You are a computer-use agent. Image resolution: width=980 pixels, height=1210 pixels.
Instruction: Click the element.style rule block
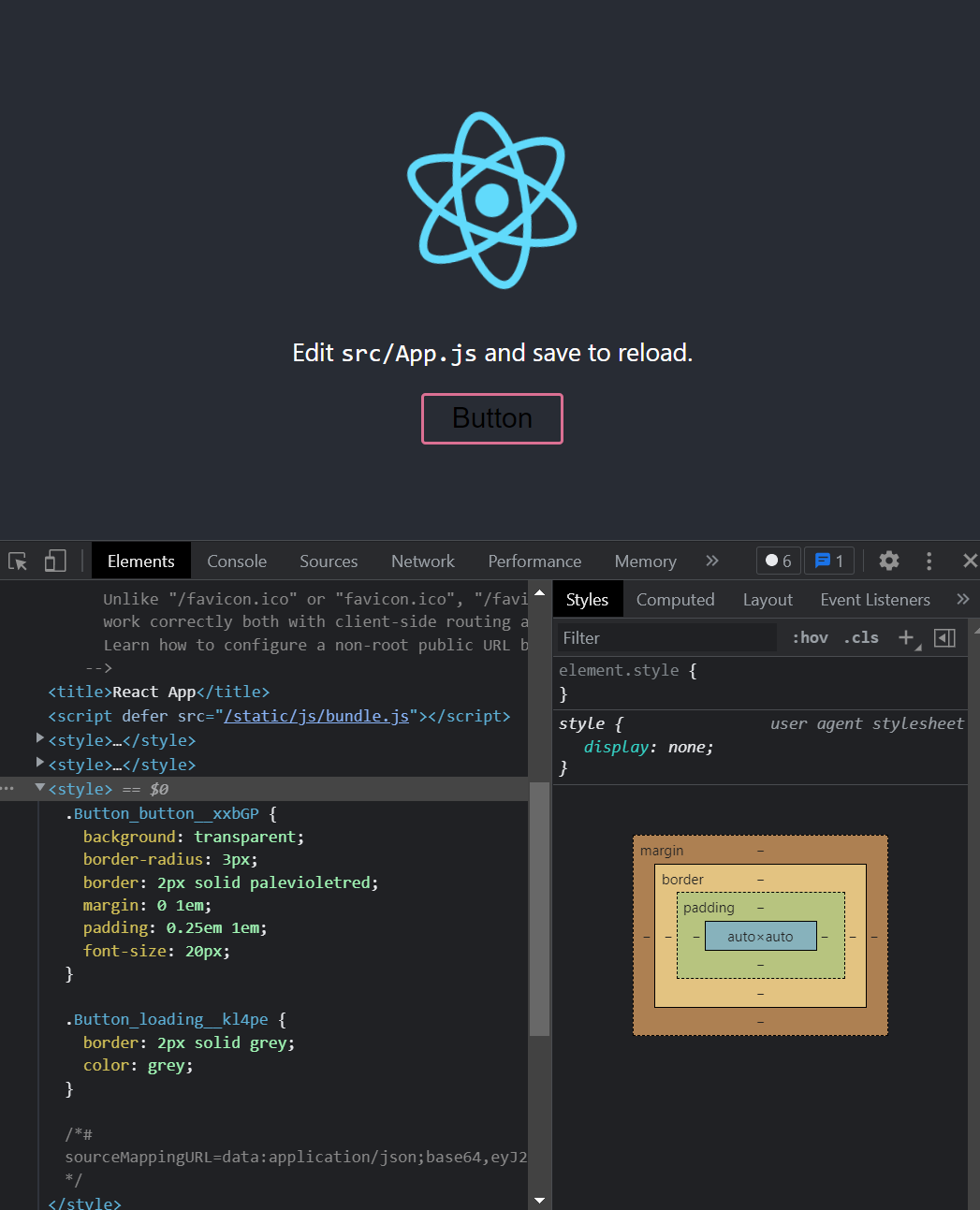760,682
